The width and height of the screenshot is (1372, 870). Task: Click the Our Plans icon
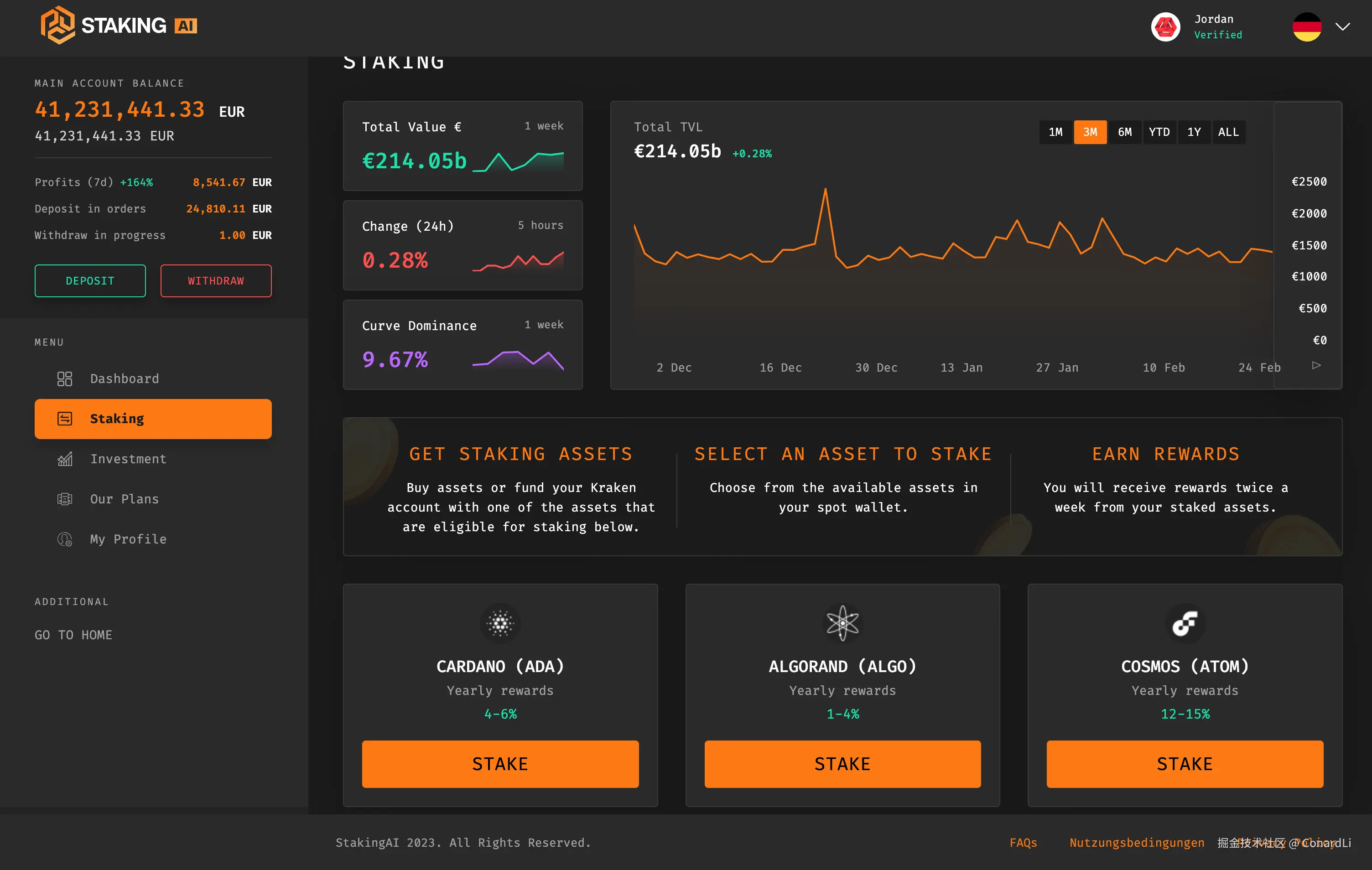[x=64, y=499]
